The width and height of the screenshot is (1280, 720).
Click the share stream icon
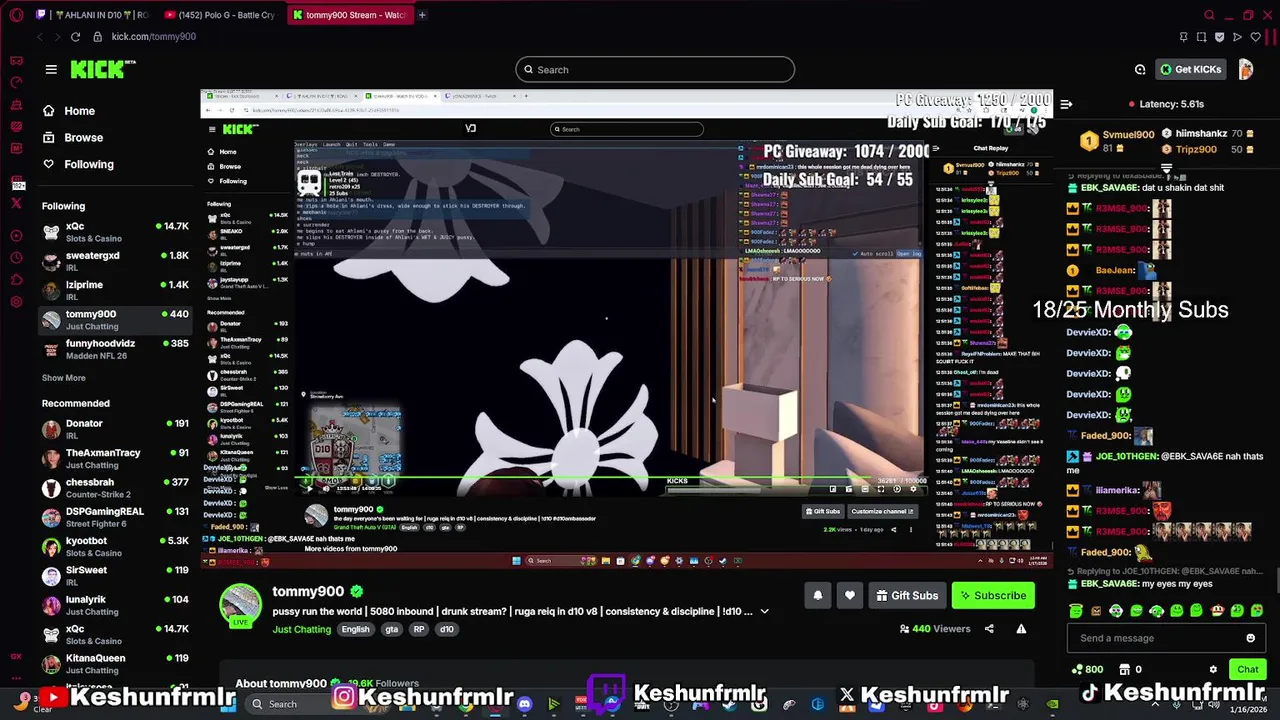pyautogui.click(x=989, y=629)
